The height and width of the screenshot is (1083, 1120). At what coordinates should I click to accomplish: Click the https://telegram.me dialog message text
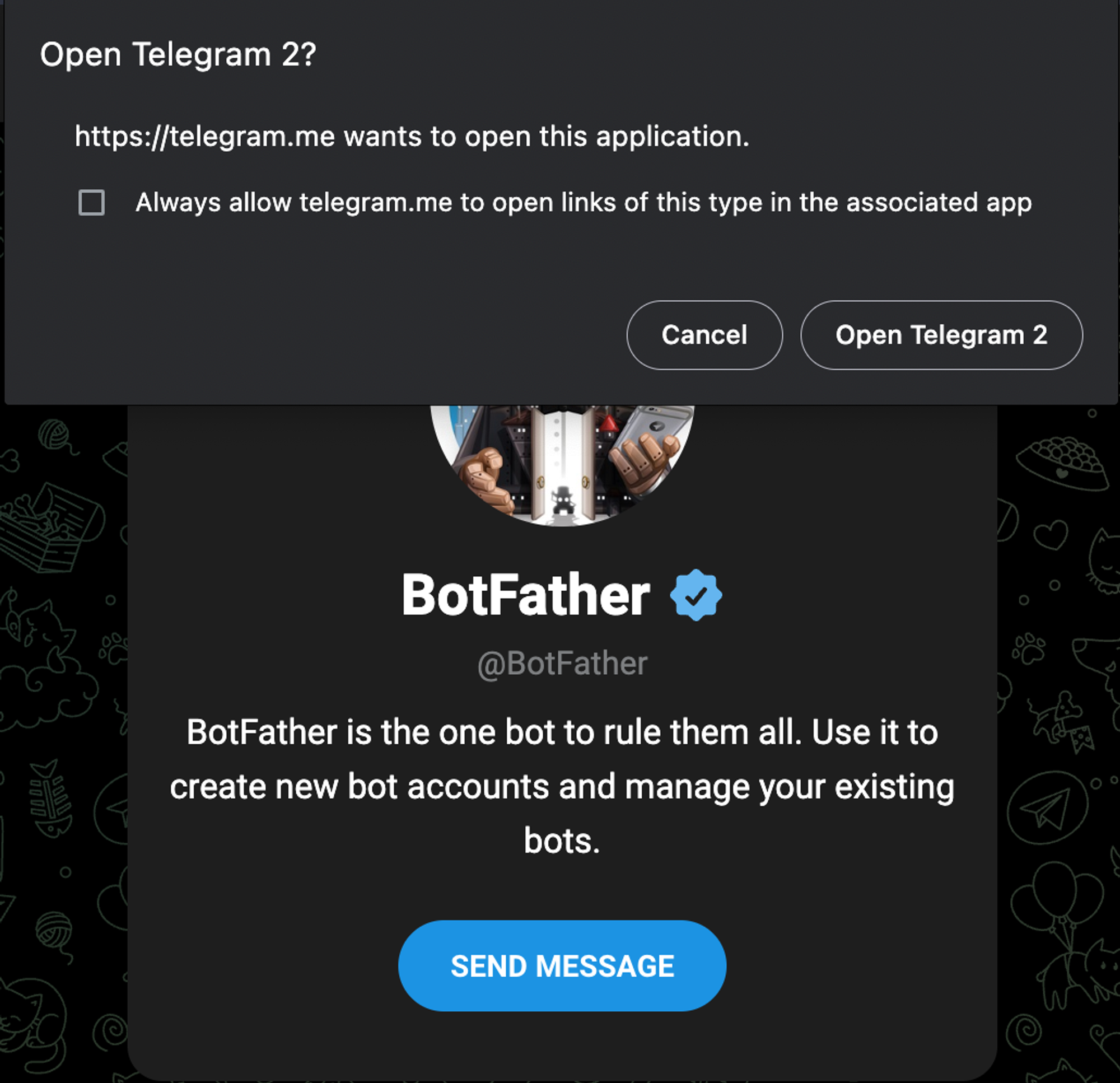412,137
